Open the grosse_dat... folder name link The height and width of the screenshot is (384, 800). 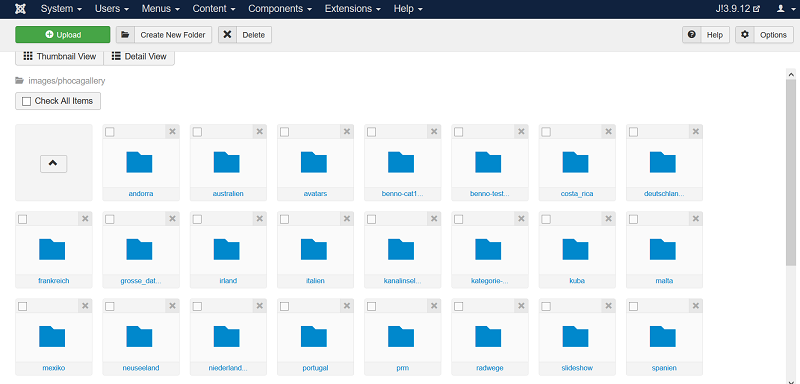point(141,281)
